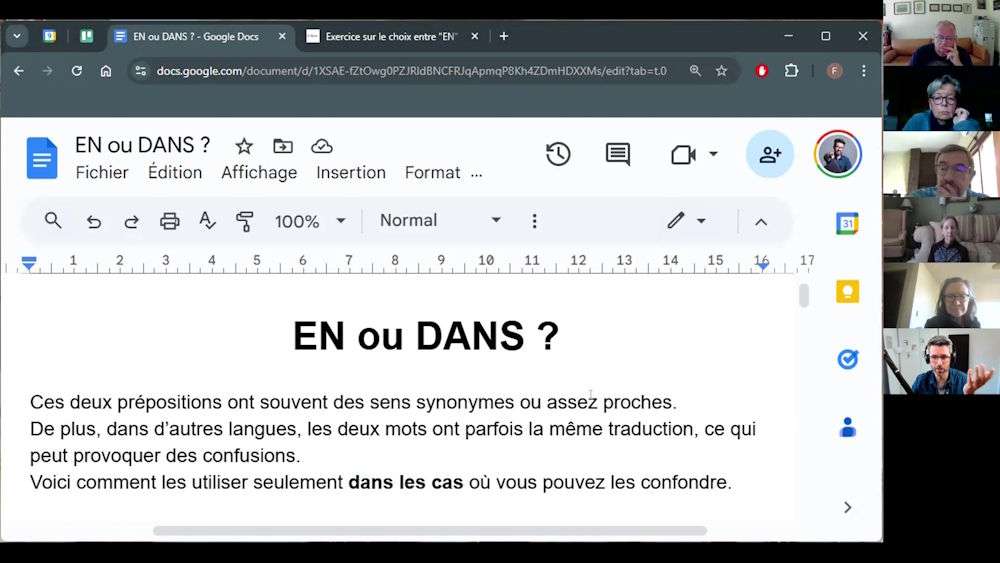Undo last action
The height and width of the screenshot is (563, 1000).
tap(94, 221)
